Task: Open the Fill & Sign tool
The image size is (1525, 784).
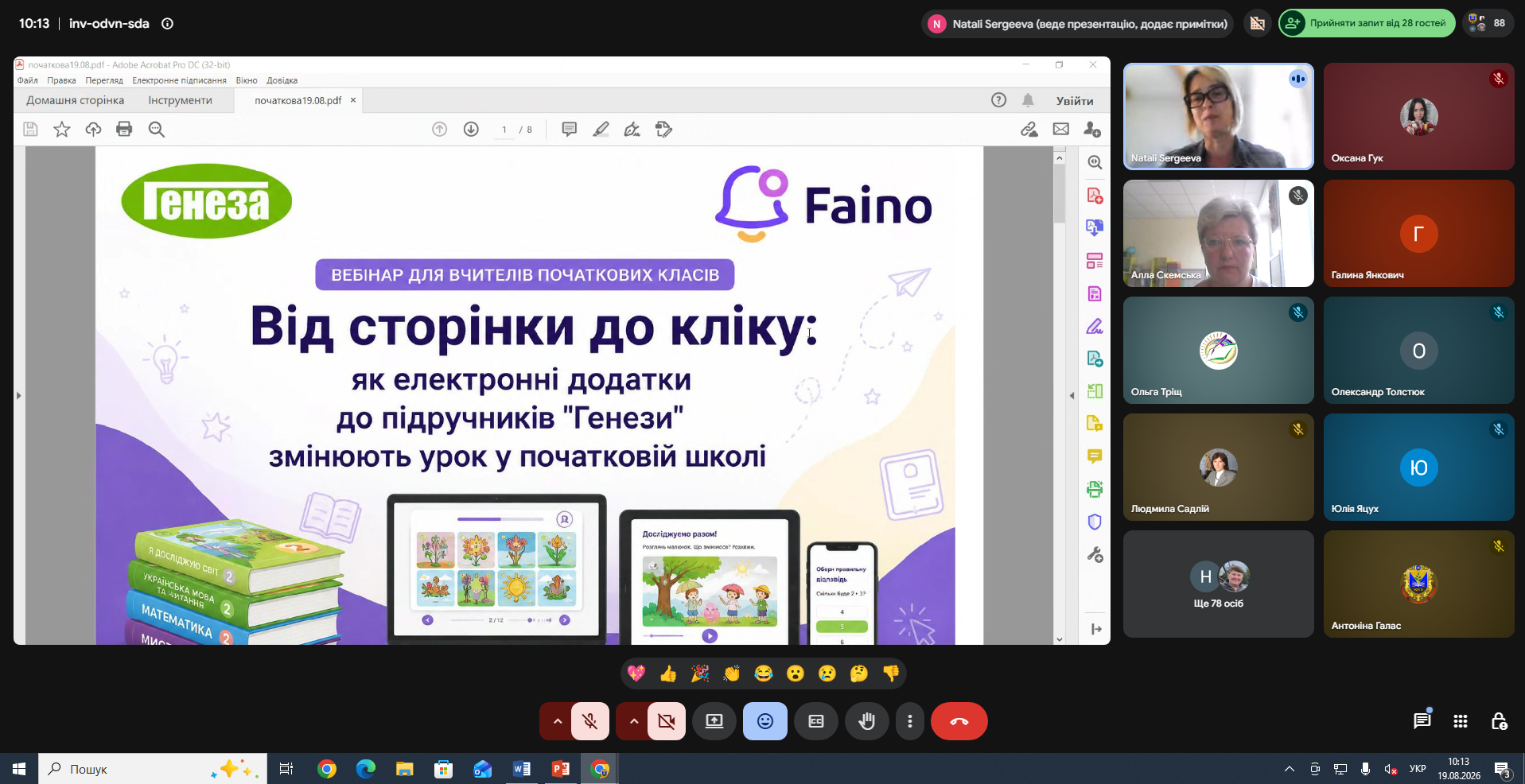Action: coord(632,129)
